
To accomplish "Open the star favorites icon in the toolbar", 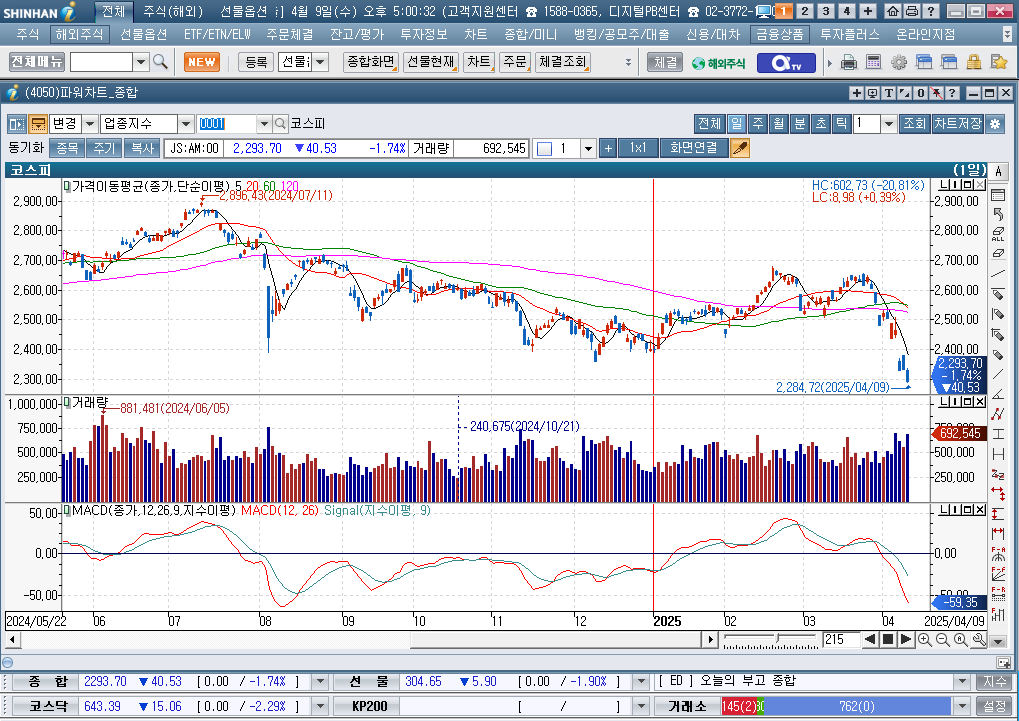I will 999,62.
